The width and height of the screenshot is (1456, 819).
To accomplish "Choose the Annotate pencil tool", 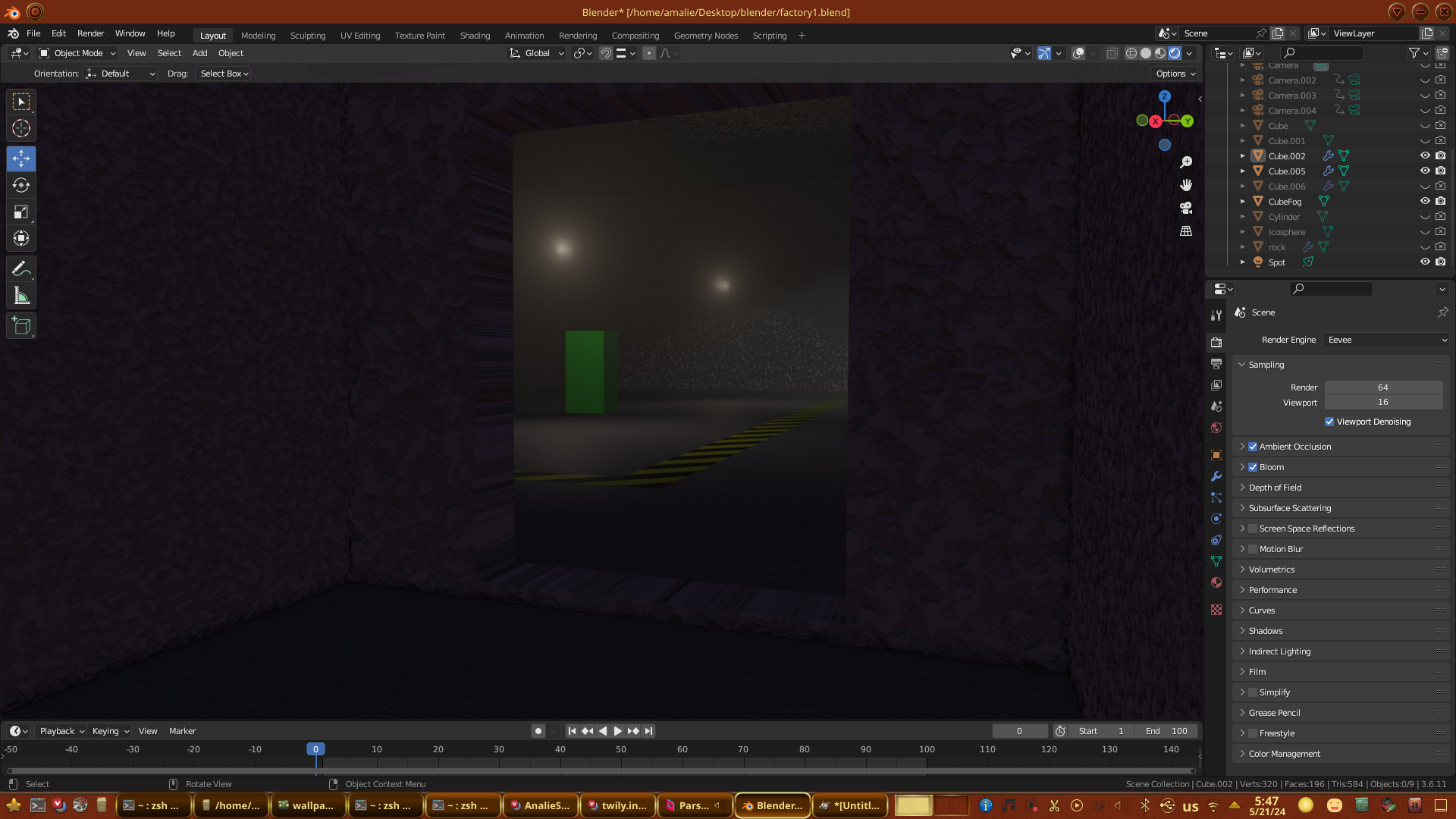I will [21, 268].
